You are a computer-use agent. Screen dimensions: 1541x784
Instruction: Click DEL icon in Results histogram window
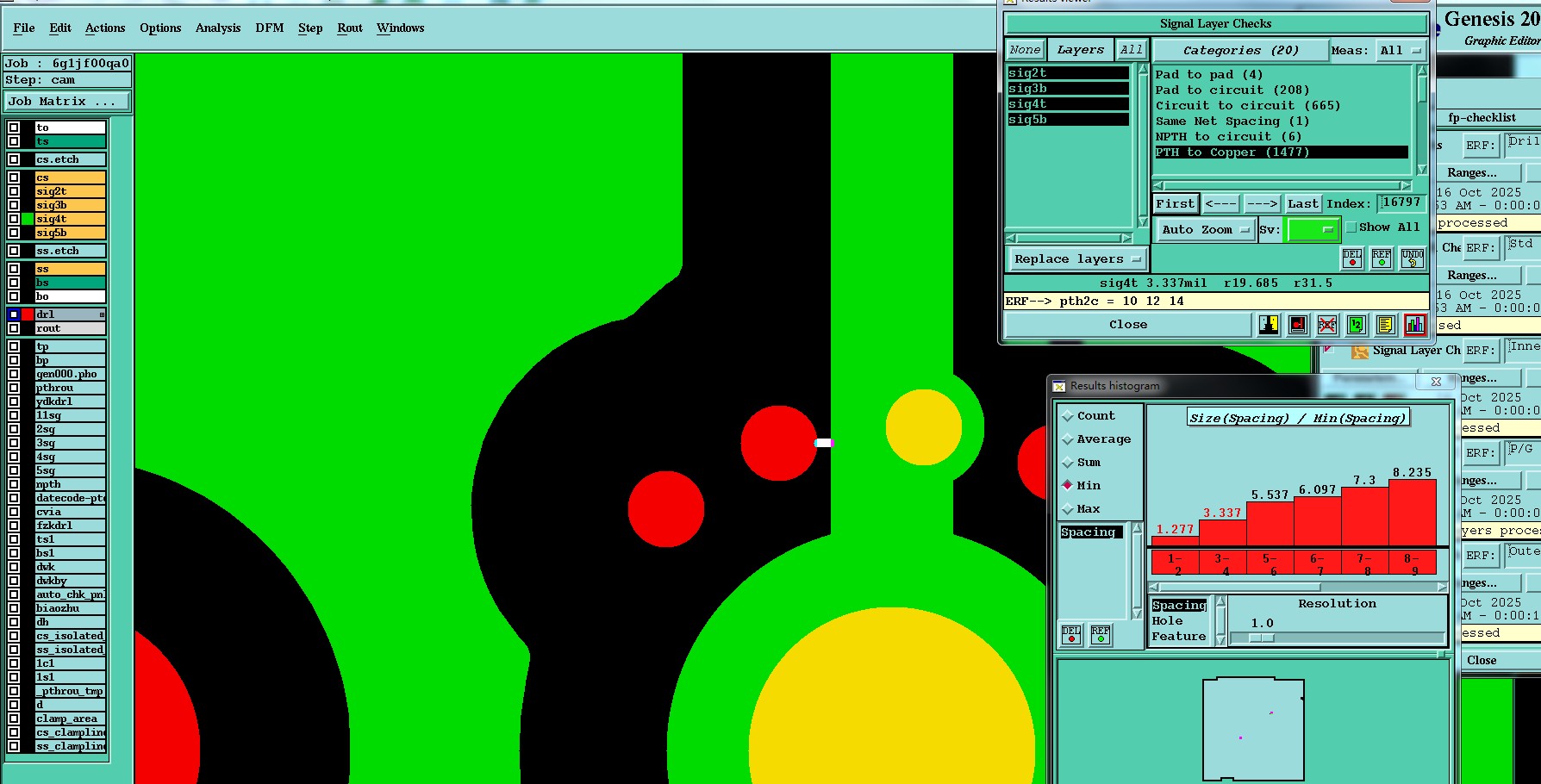1071,635
